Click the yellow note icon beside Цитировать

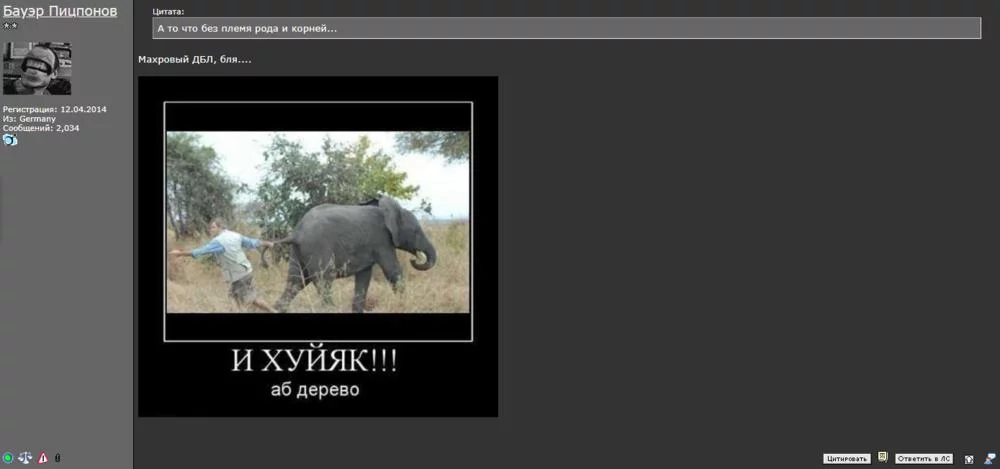click(x=883, y=457)
